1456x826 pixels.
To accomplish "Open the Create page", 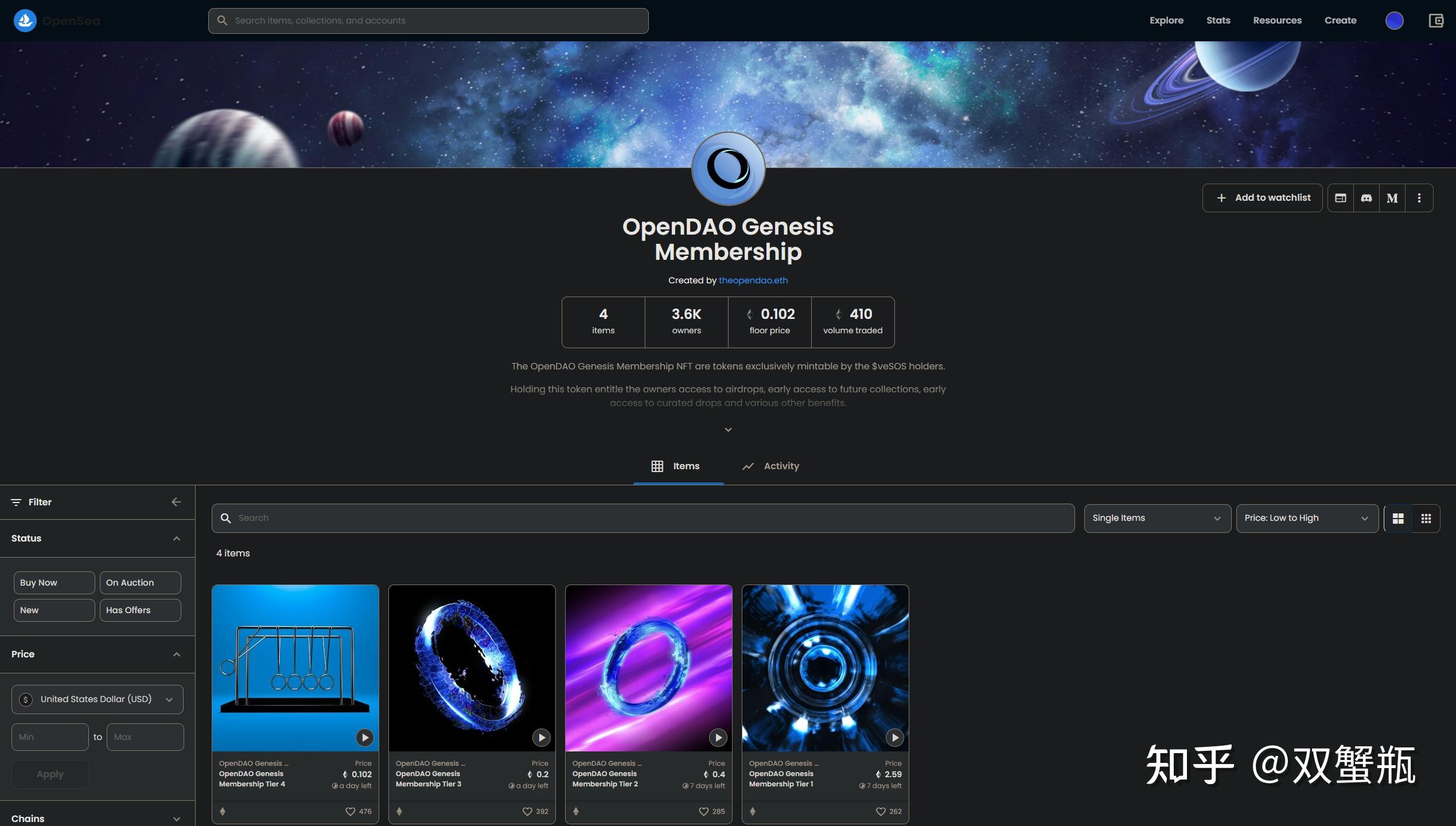I will point(1340,21).
